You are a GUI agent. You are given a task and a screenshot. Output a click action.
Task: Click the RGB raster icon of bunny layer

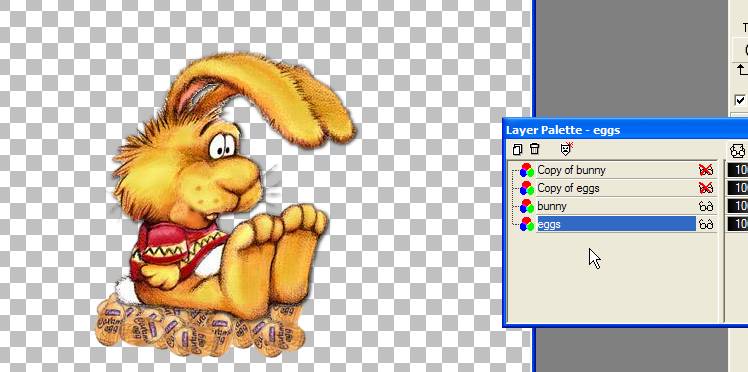point(527,207)
